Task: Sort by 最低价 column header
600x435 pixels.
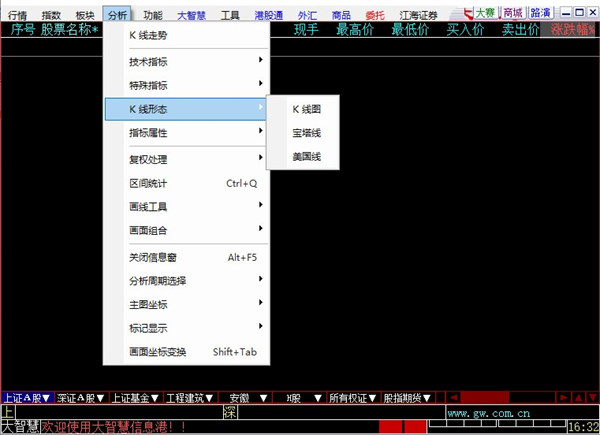Action: point(410,29)
